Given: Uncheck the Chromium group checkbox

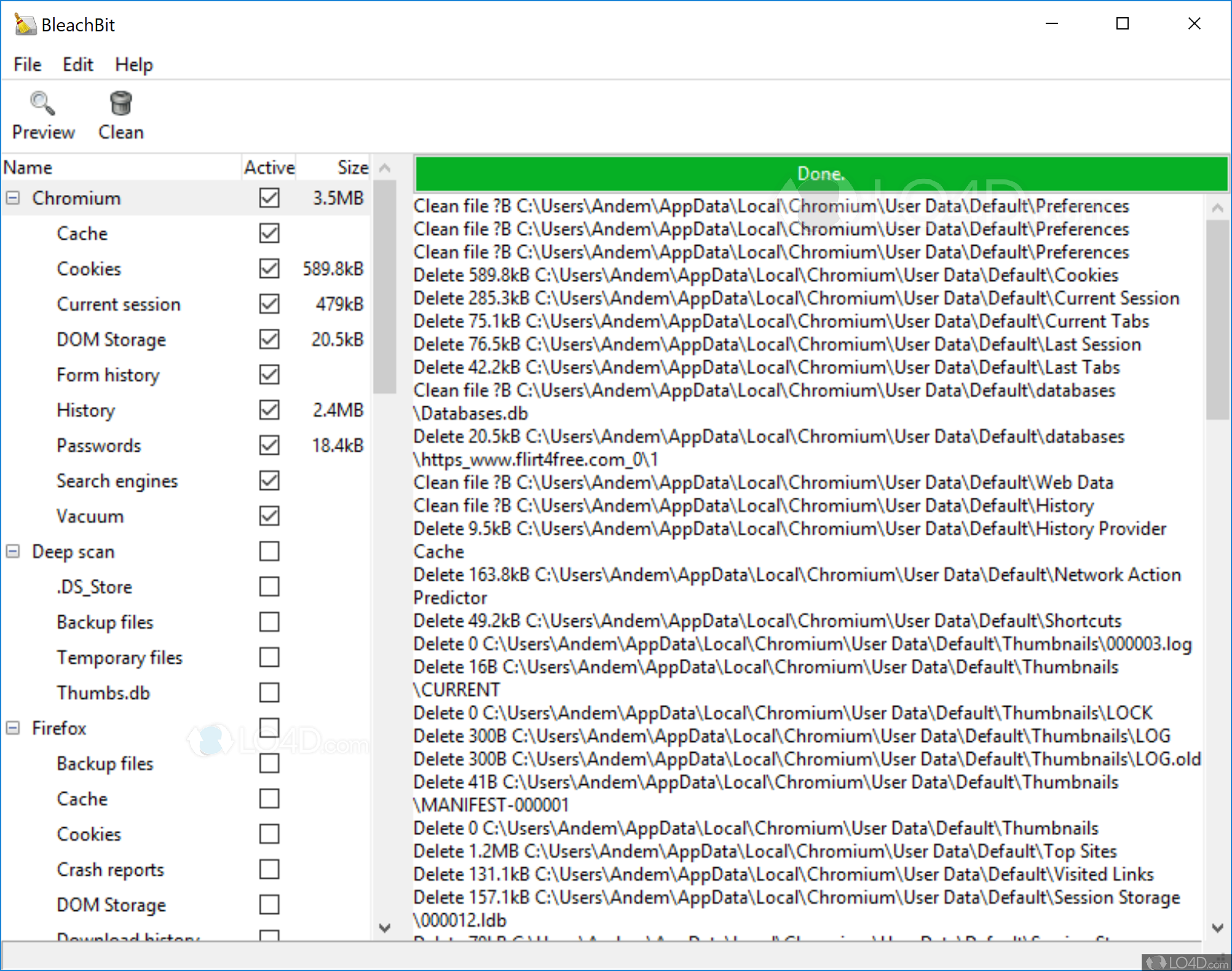Looking at the screenshot, I should click(x=269, y=198).
